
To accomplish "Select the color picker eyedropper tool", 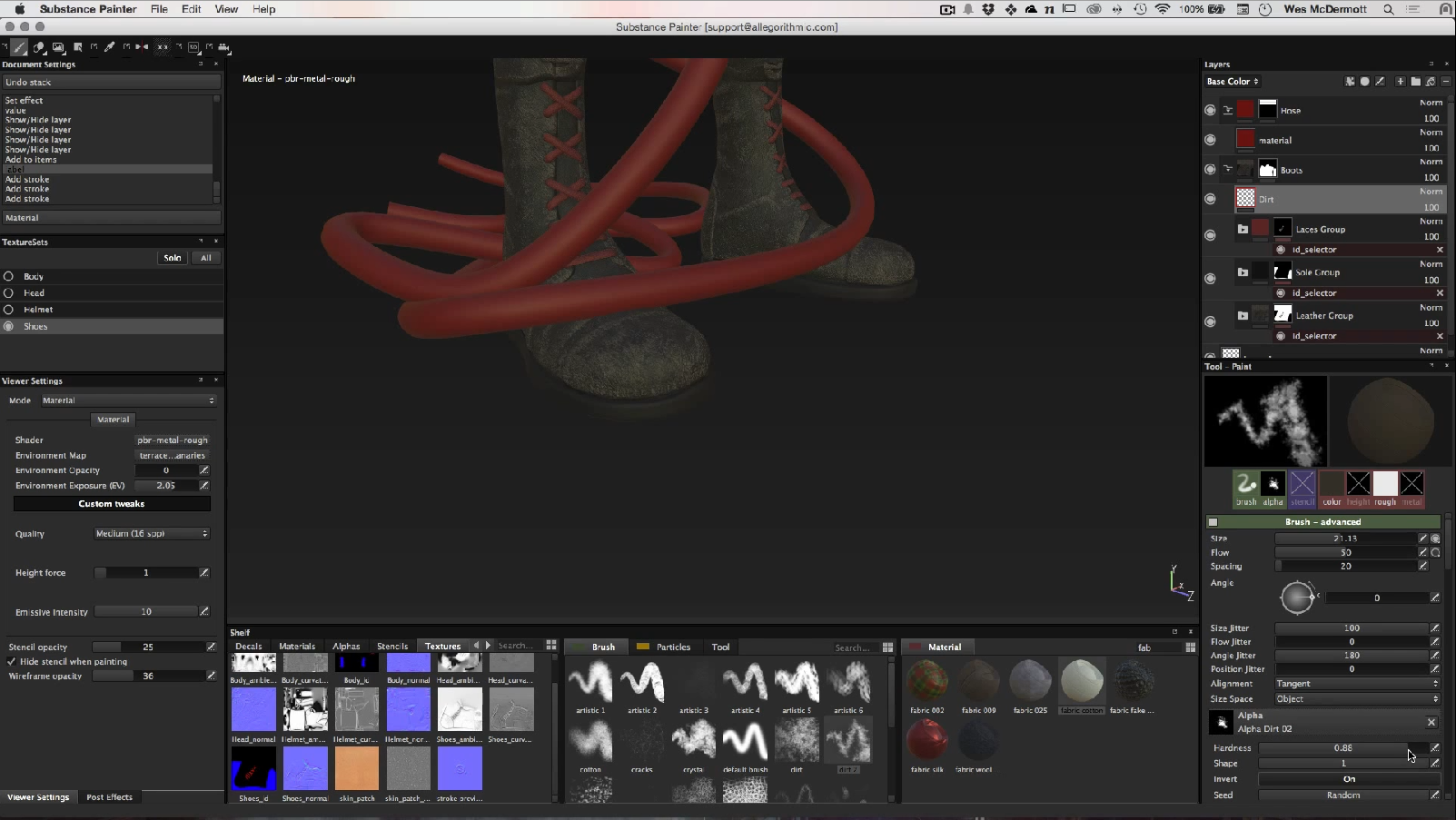I will [110, 47].
